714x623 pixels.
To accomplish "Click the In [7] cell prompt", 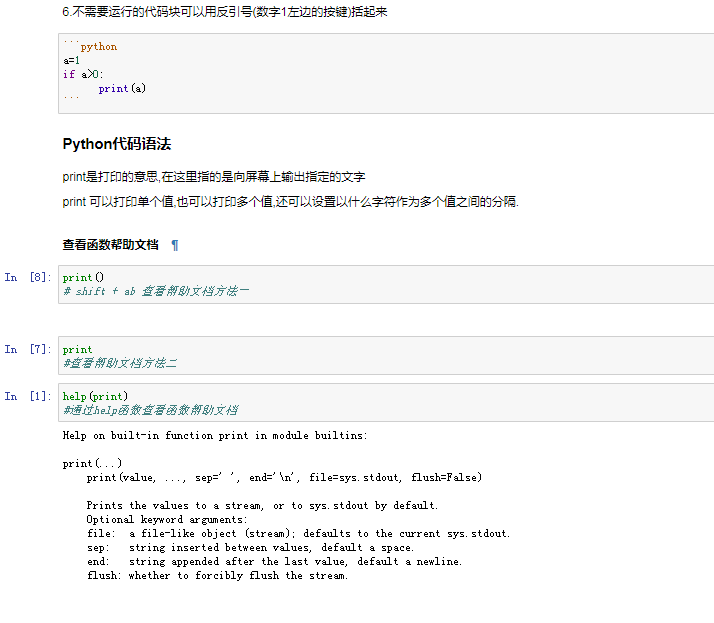I will pos(28,349).
